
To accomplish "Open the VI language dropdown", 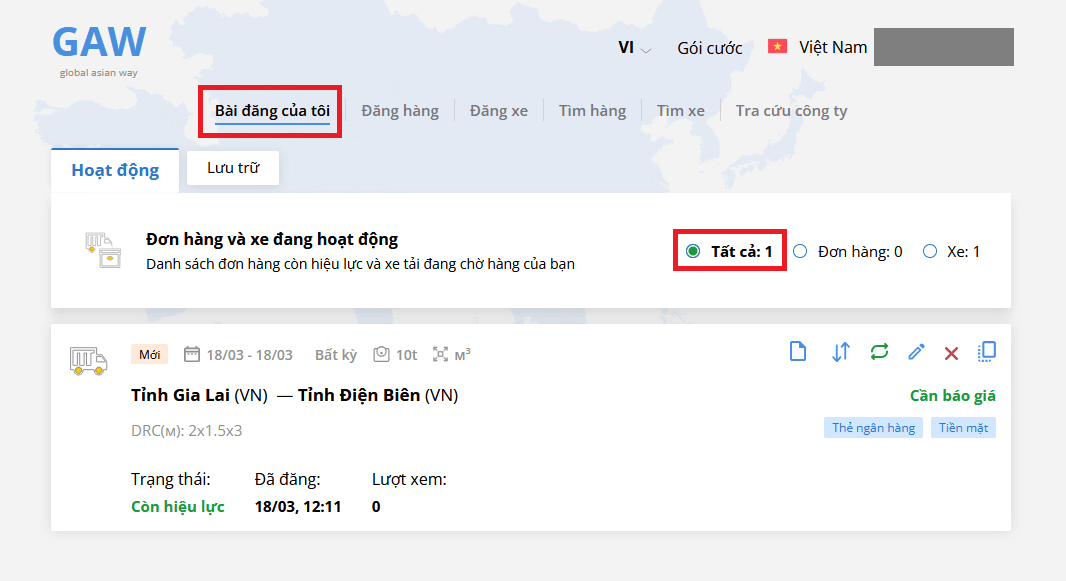I will [x=634, y=48].
